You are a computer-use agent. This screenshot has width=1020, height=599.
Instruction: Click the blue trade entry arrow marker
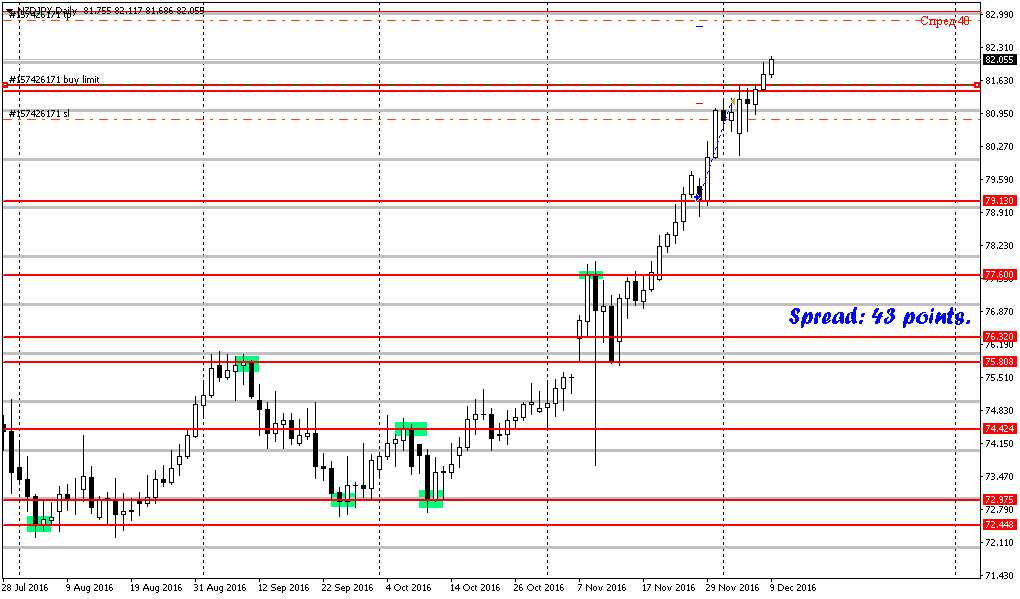(x=697, y=197)
